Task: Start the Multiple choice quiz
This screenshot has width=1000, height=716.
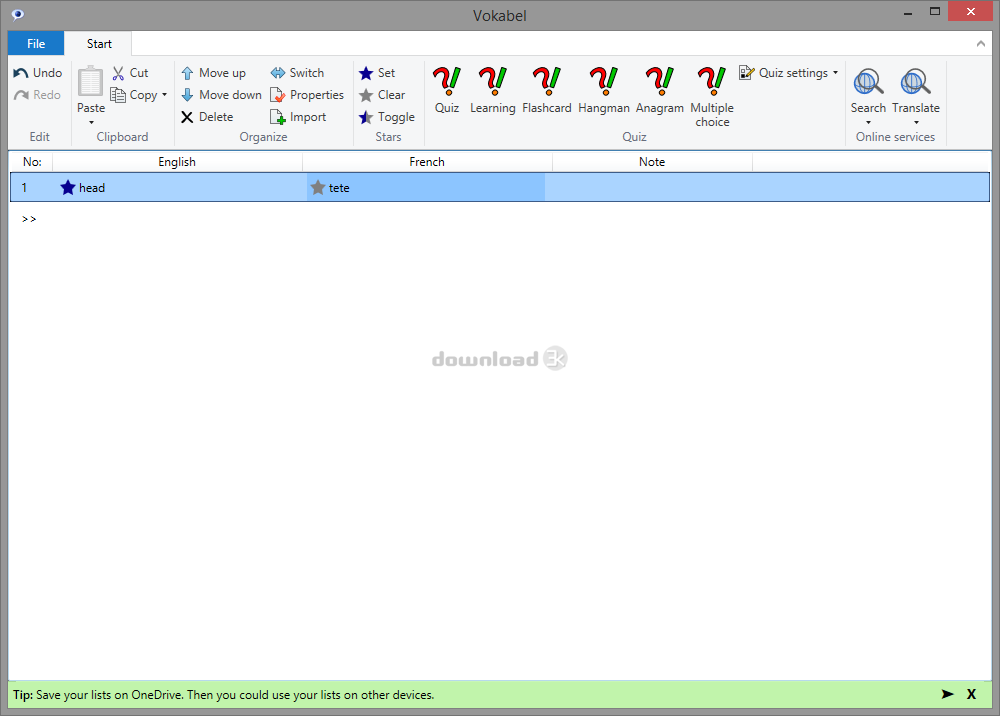Action: pos(712,96)
